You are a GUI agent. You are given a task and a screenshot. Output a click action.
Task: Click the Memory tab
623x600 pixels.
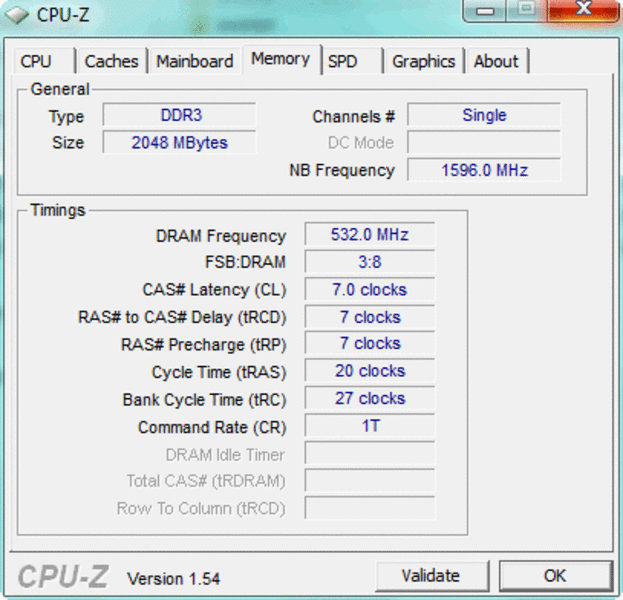pos(281,59)
